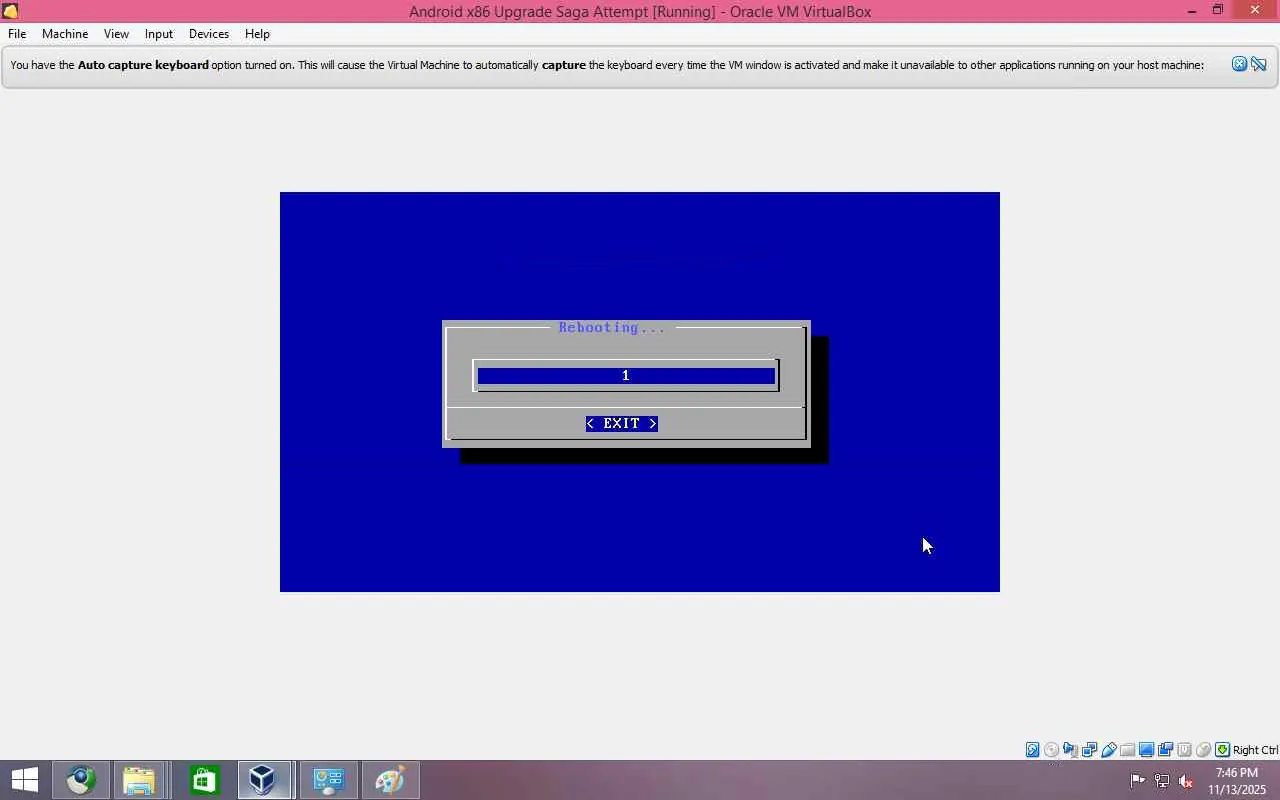The width and height of the screenshot is (1280, 800).
Task: Open File Explorer from the taskbar
Action: pos(139,780)
